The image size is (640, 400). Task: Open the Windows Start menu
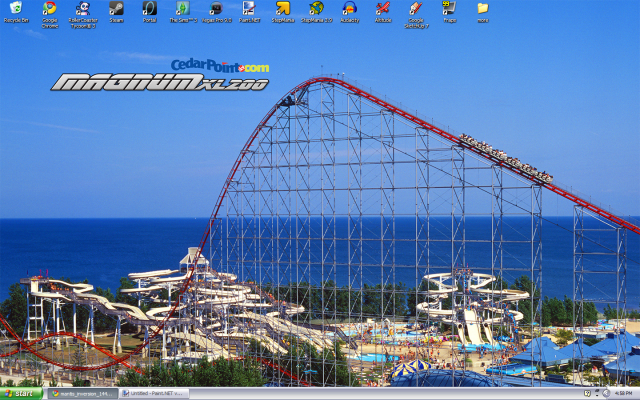[x=21, y=393]
